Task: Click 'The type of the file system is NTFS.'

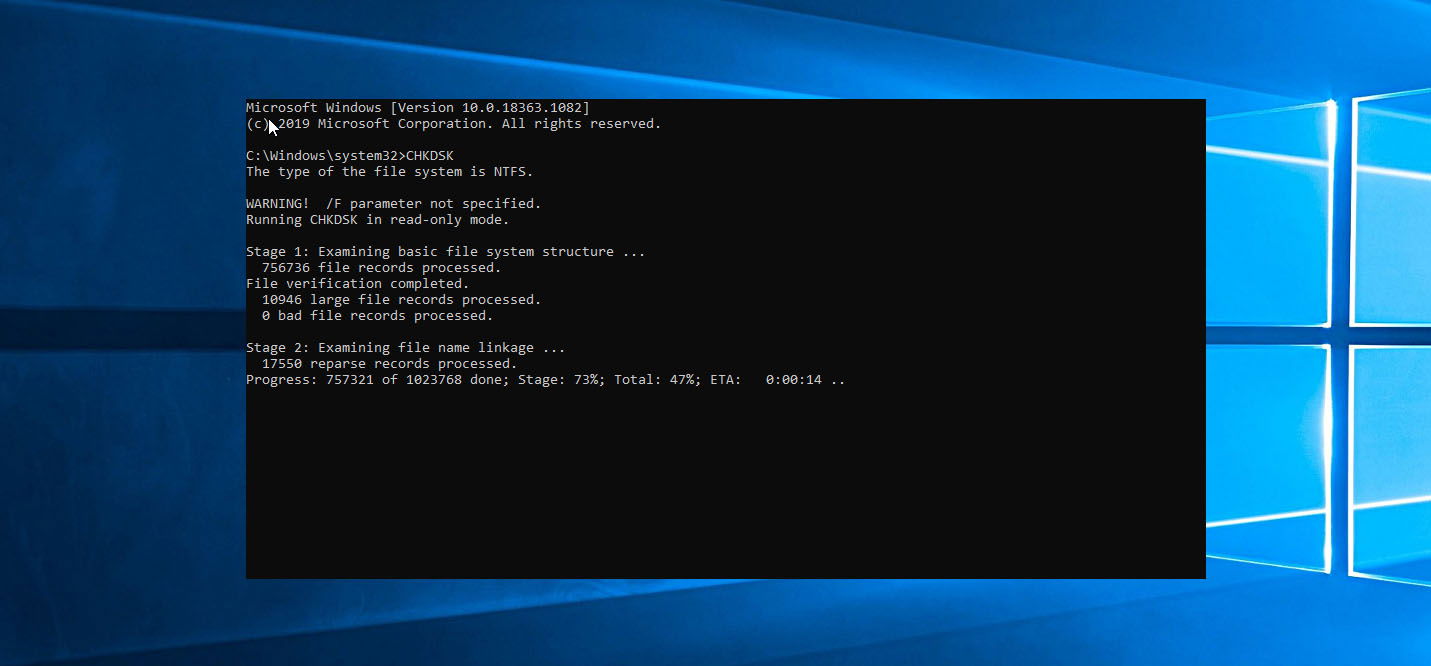Action: tap(390, 172)
